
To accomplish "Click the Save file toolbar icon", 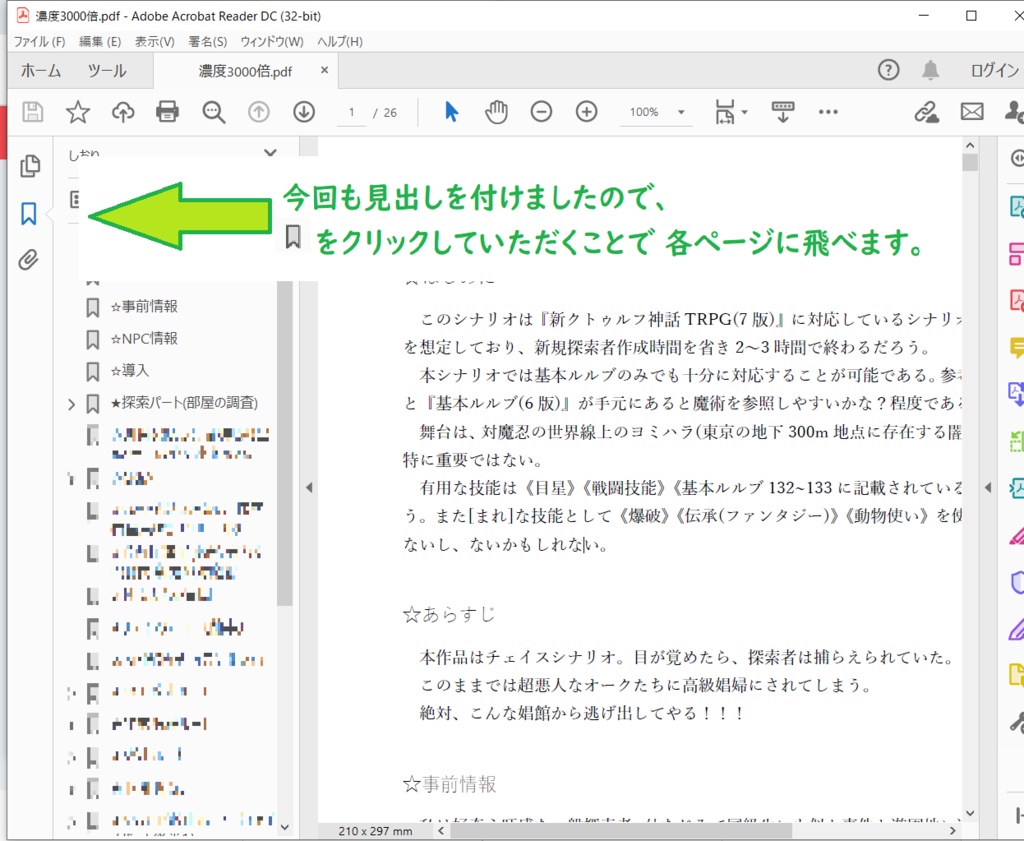I will [x=33, y=112].
